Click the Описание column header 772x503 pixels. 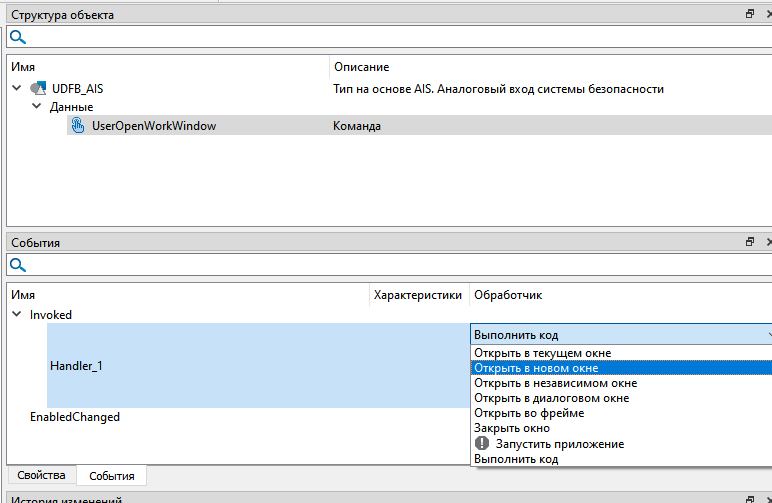pyautogui.click(x=360, y=67)
